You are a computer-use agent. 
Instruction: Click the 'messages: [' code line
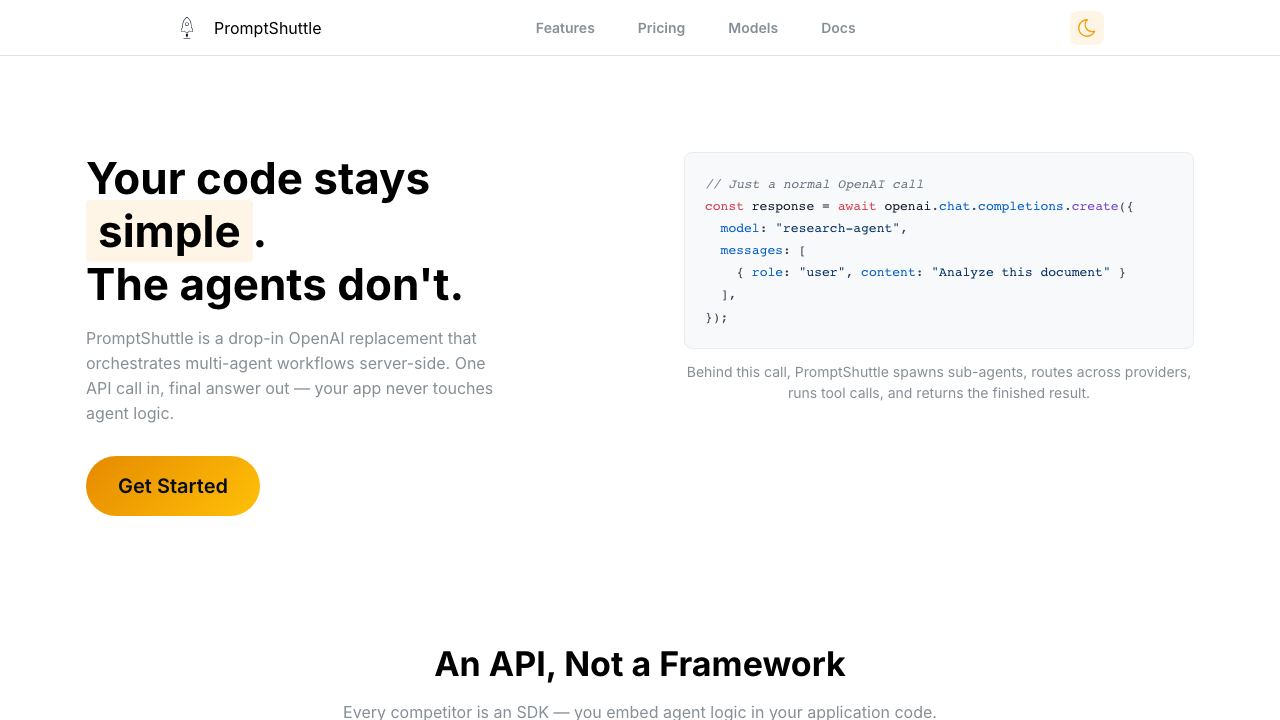[763, 250]
